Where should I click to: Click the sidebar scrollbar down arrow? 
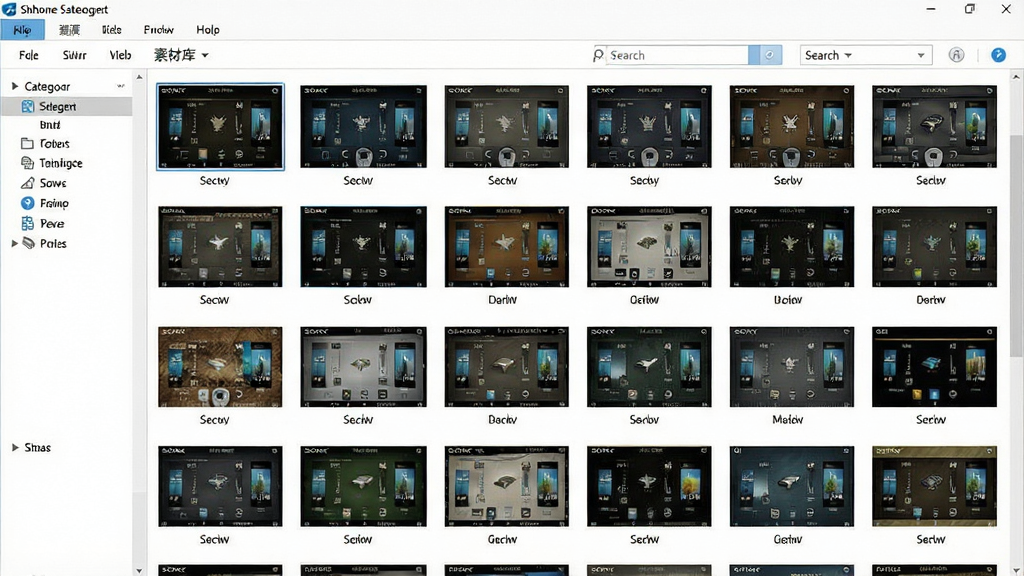coord(139,570)
